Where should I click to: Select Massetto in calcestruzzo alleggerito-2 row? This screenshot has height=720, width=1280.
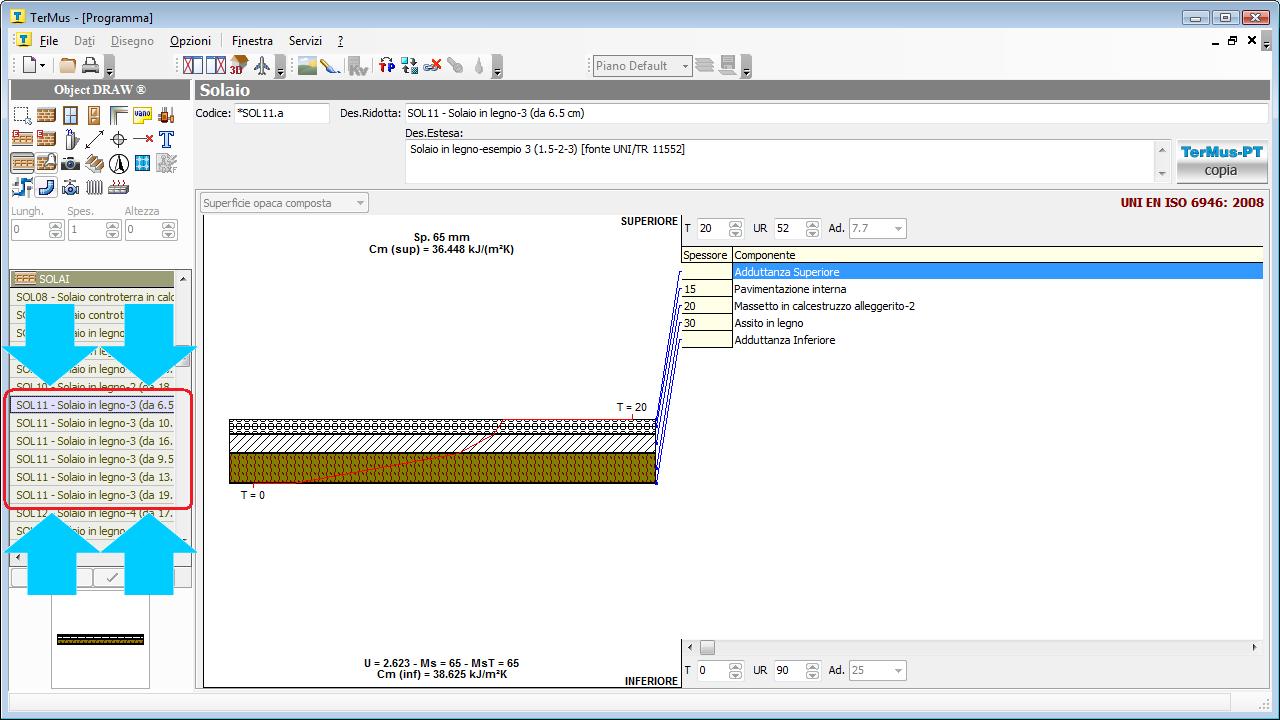(x=824, y=306)
